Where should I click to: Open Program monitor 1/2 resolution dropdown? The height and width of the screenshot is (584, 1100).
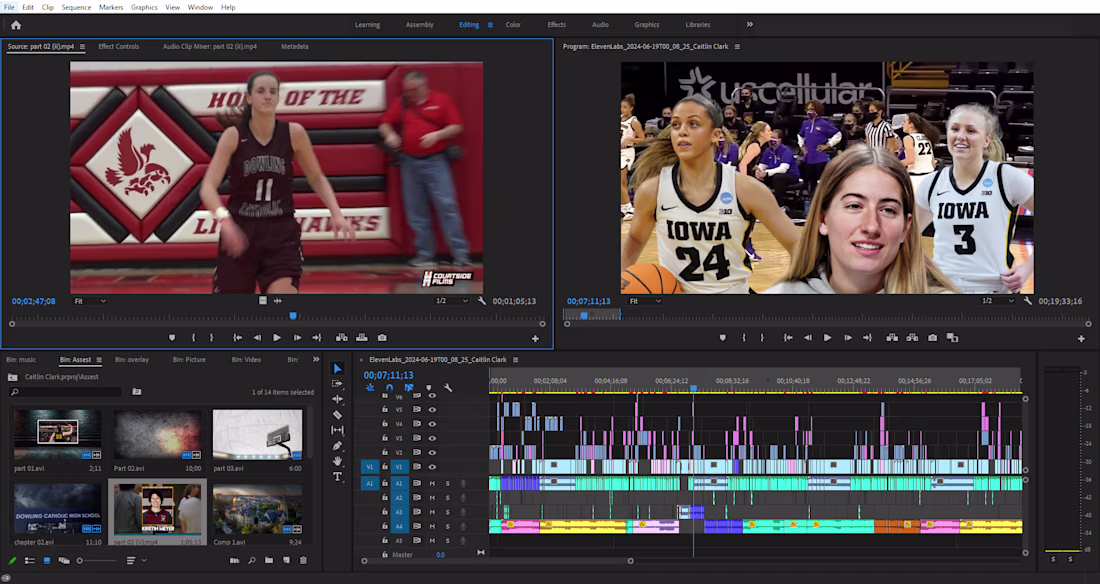point(996,300)
